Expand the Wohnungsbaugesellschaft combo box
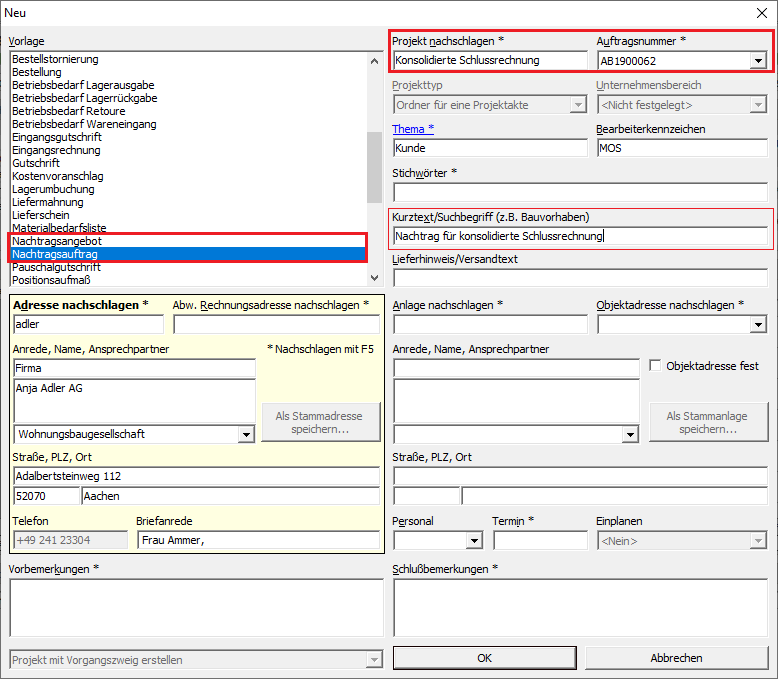This screenshot has width=778, height=679. coord(246,435)
